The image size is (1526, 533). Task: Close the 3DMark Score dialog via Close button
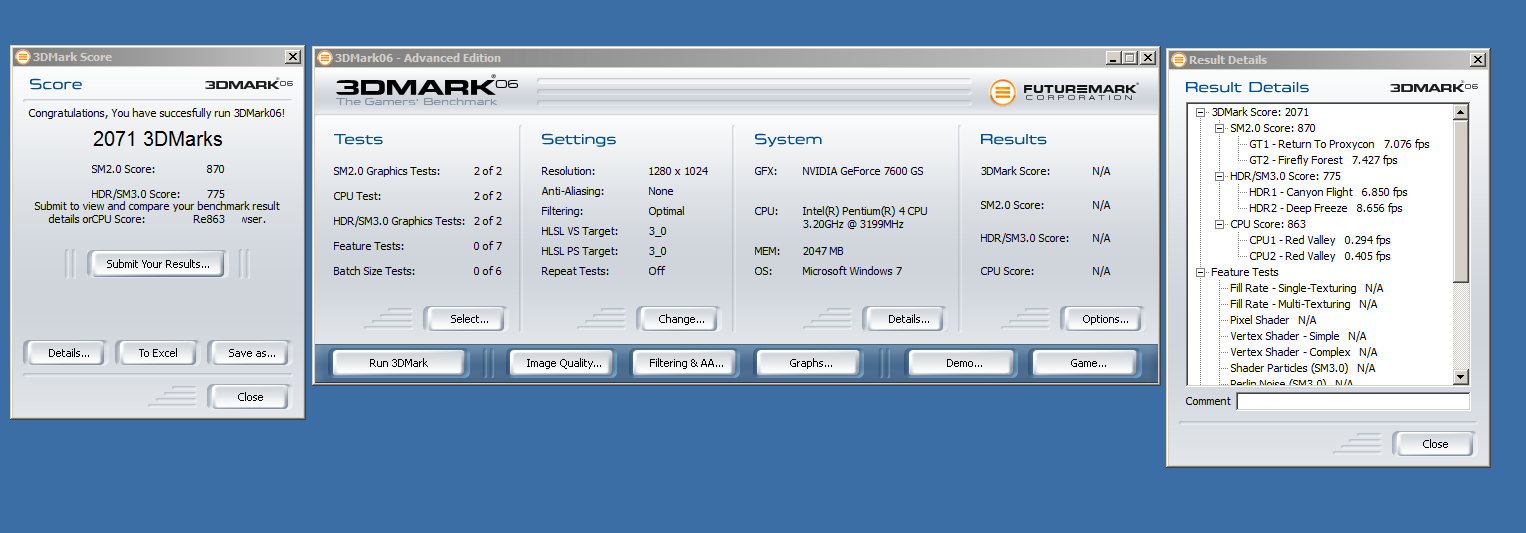[x=250, y=397]
